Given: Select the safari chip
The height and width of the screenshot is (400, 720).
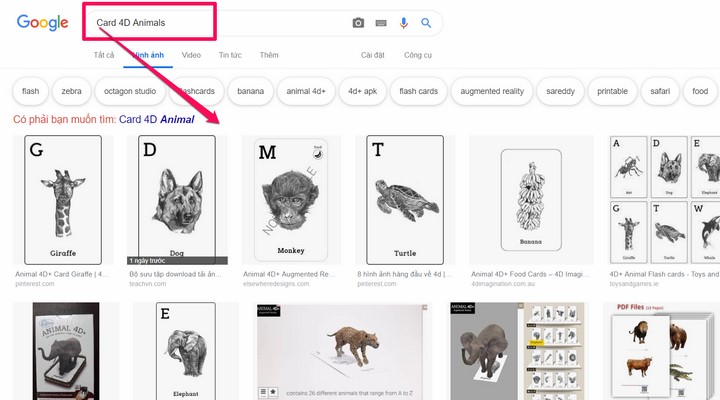Looking at the screenshot, I should (660, 91).
